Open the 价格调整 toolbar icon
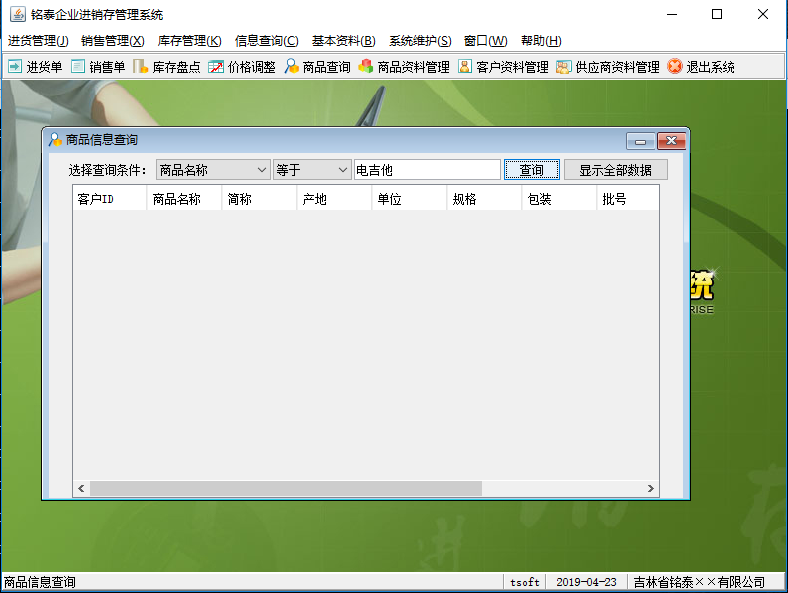Image resolution: width=788 pixels, height=593 pixels. (x=216, y=66)
